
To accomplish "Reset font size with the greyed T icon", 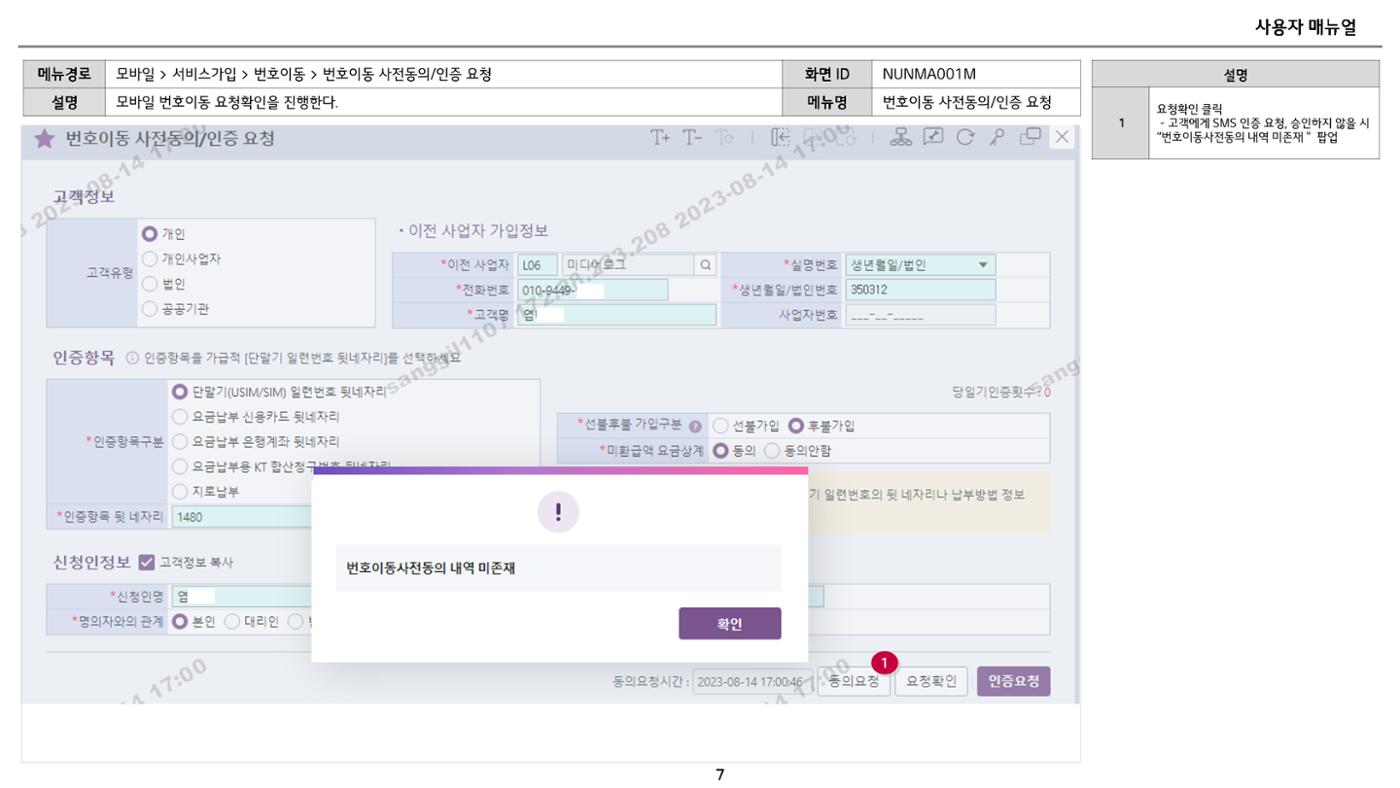I will (724, 138).
